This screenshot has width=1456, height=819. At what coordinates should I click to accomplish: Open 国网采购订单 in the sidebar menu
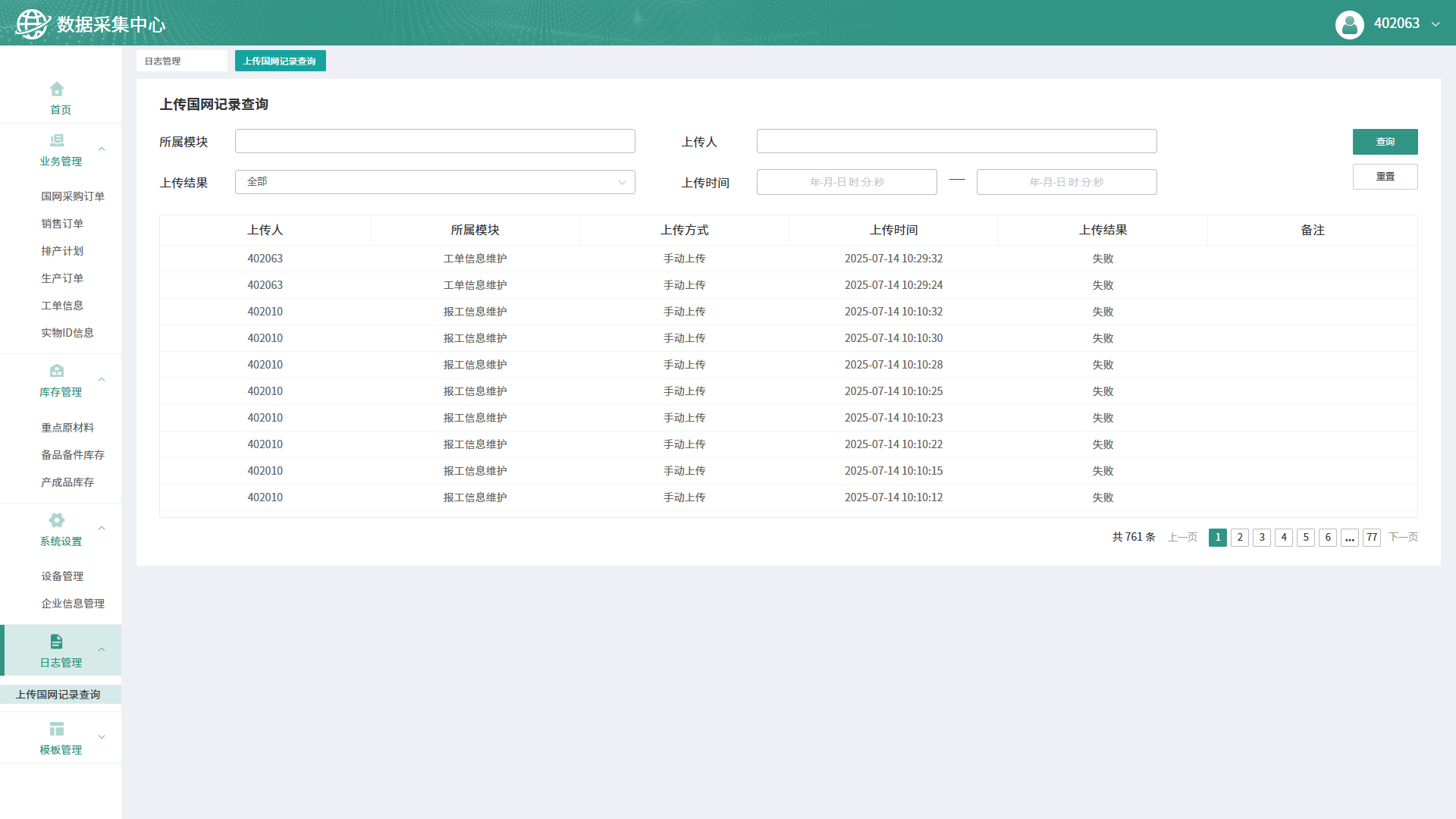pyautogui.click(x=73, y=196)
